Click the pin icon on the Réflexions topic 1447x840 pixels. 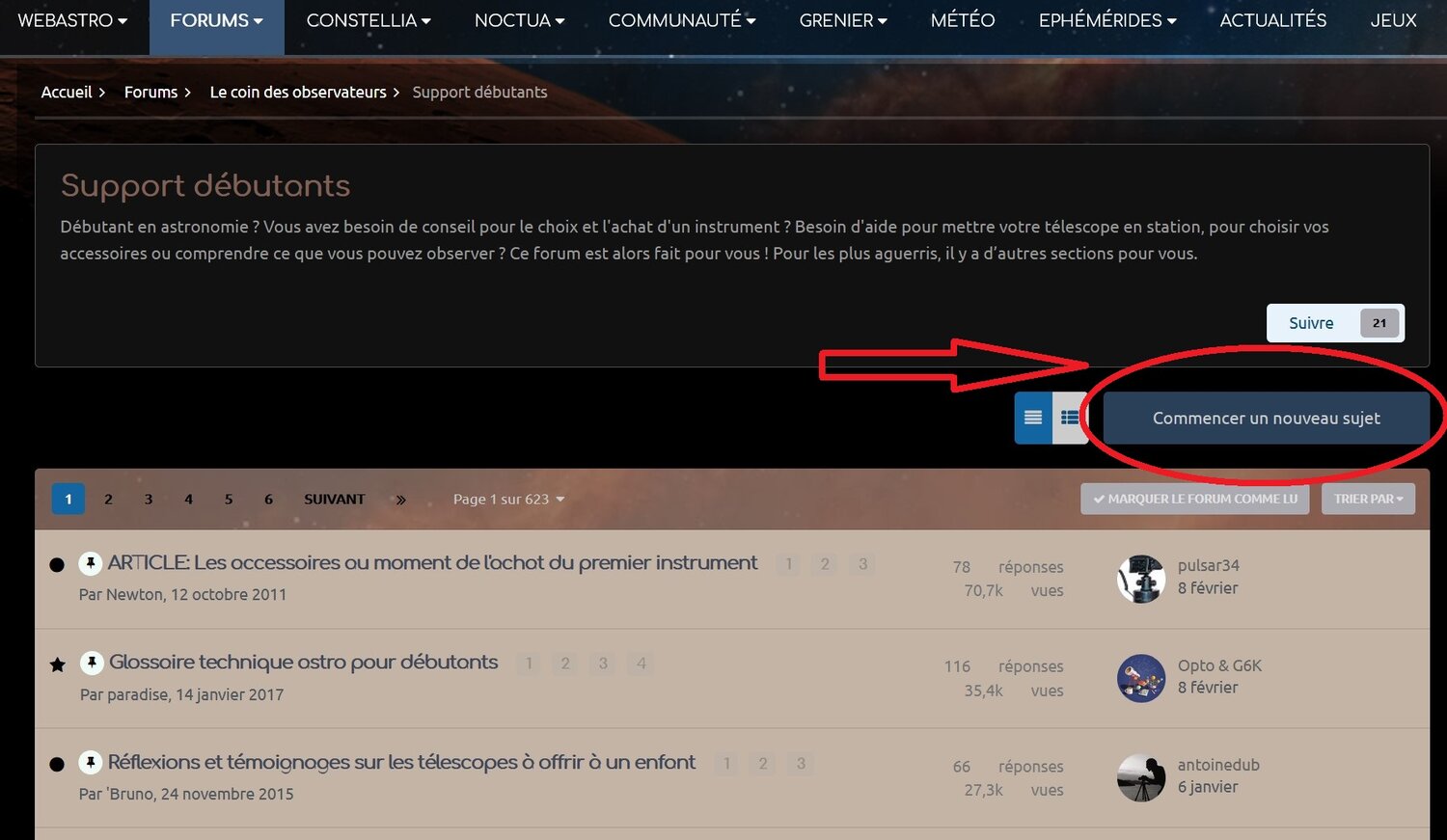click(92, 762)
